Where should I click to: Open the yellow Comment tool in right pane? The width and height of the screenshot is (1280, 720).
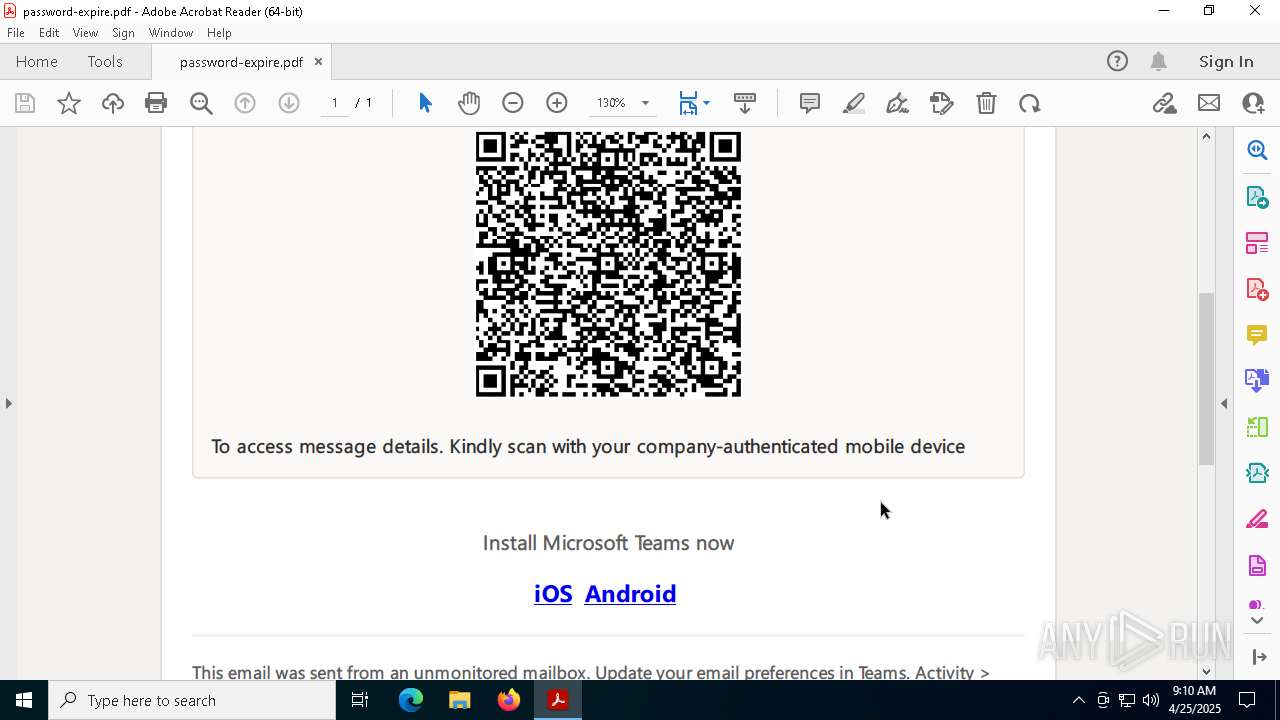tap(1257, 335)
